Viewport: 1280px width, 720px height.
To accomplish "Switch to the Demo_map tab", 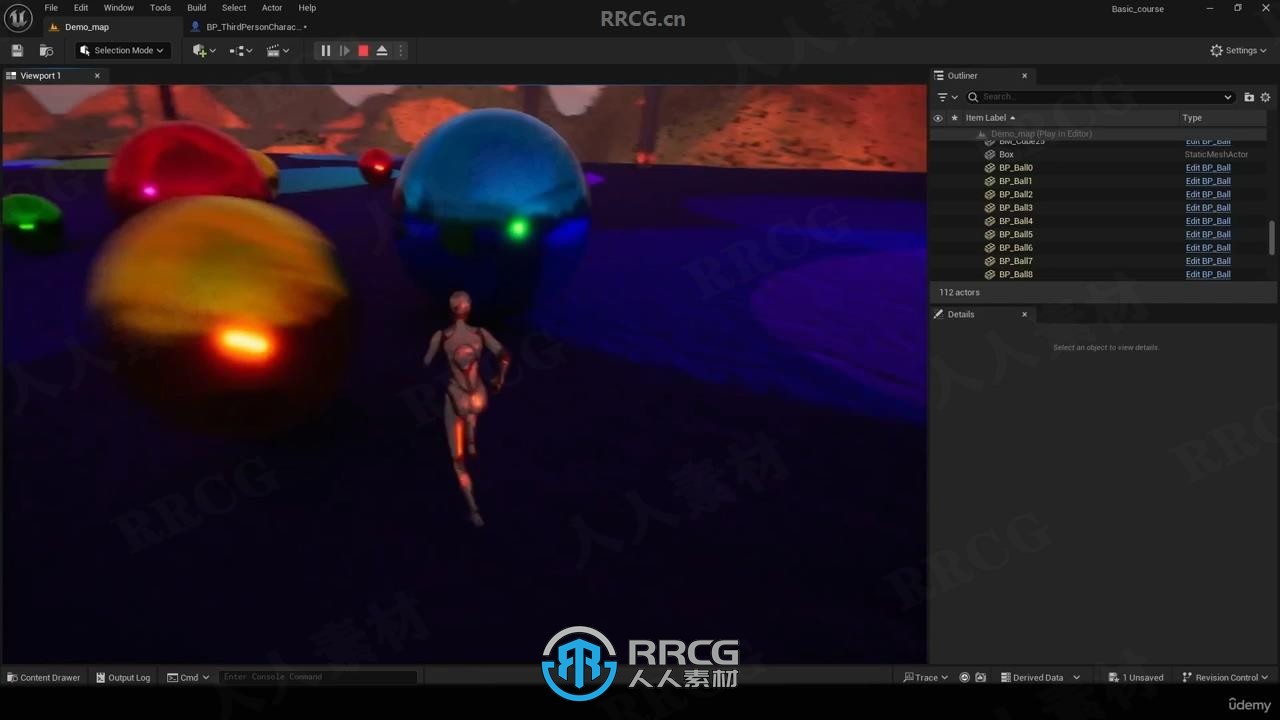I will [87, 27].
